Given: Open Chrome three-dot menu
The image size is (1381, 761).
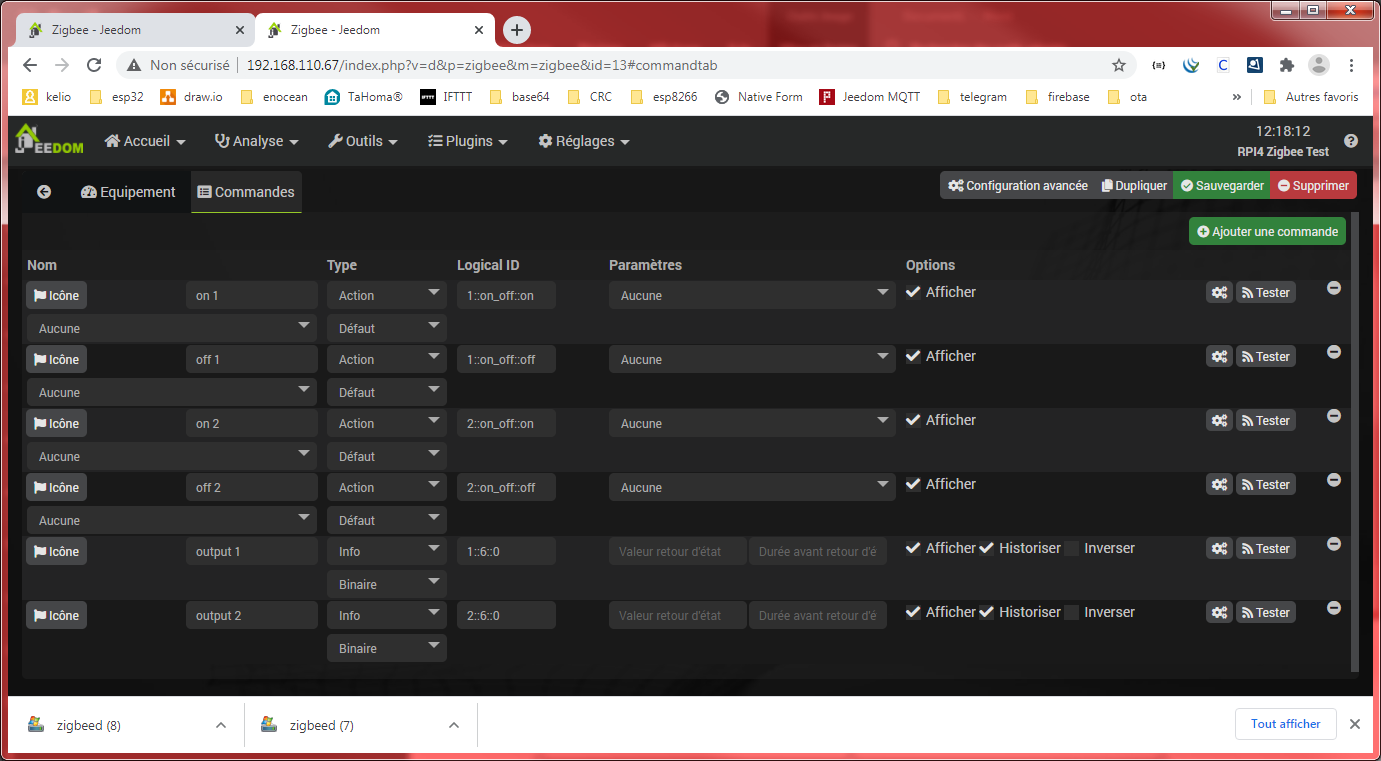Looking at the screenshot, I should [x=1351, y=65].
